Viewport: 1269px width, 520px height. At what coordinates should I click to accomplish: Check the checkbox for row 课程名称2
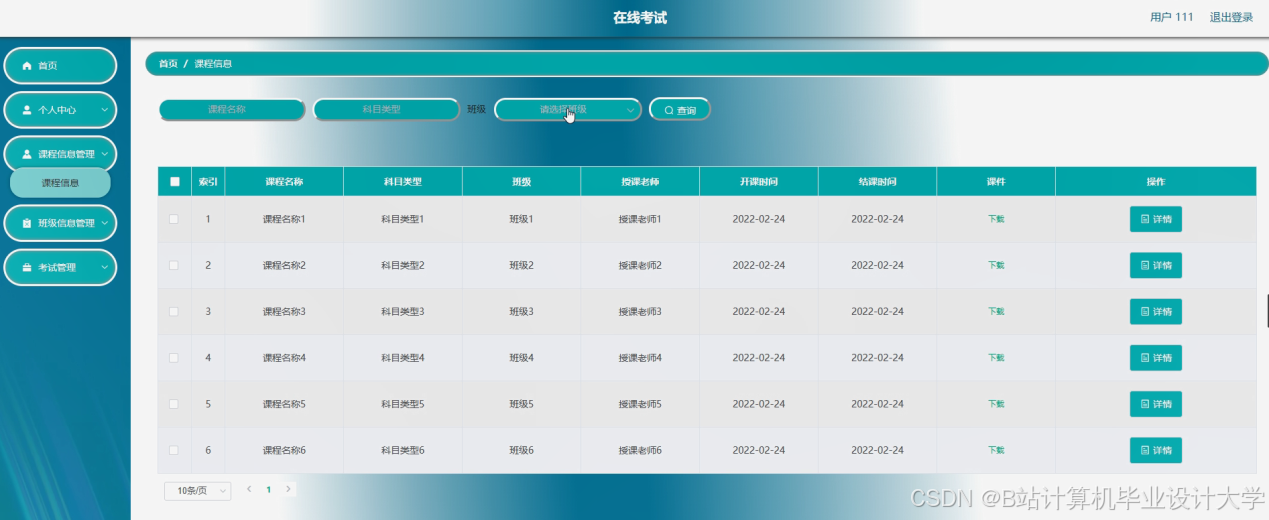174,265
